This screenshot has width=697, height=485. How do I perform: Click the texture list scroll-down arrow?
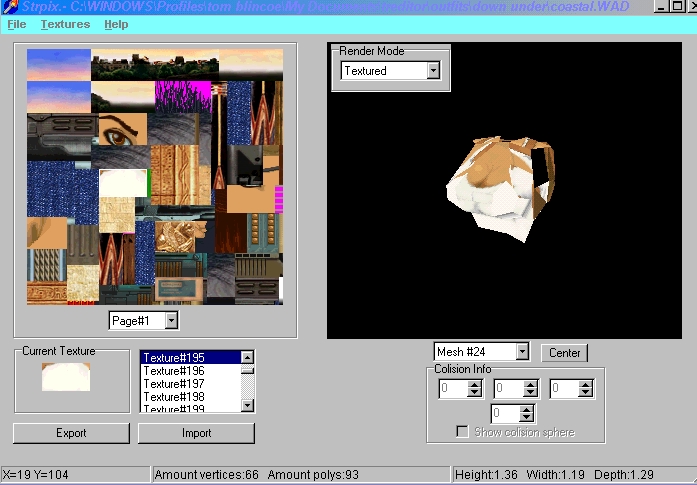[x=248, y=406]
